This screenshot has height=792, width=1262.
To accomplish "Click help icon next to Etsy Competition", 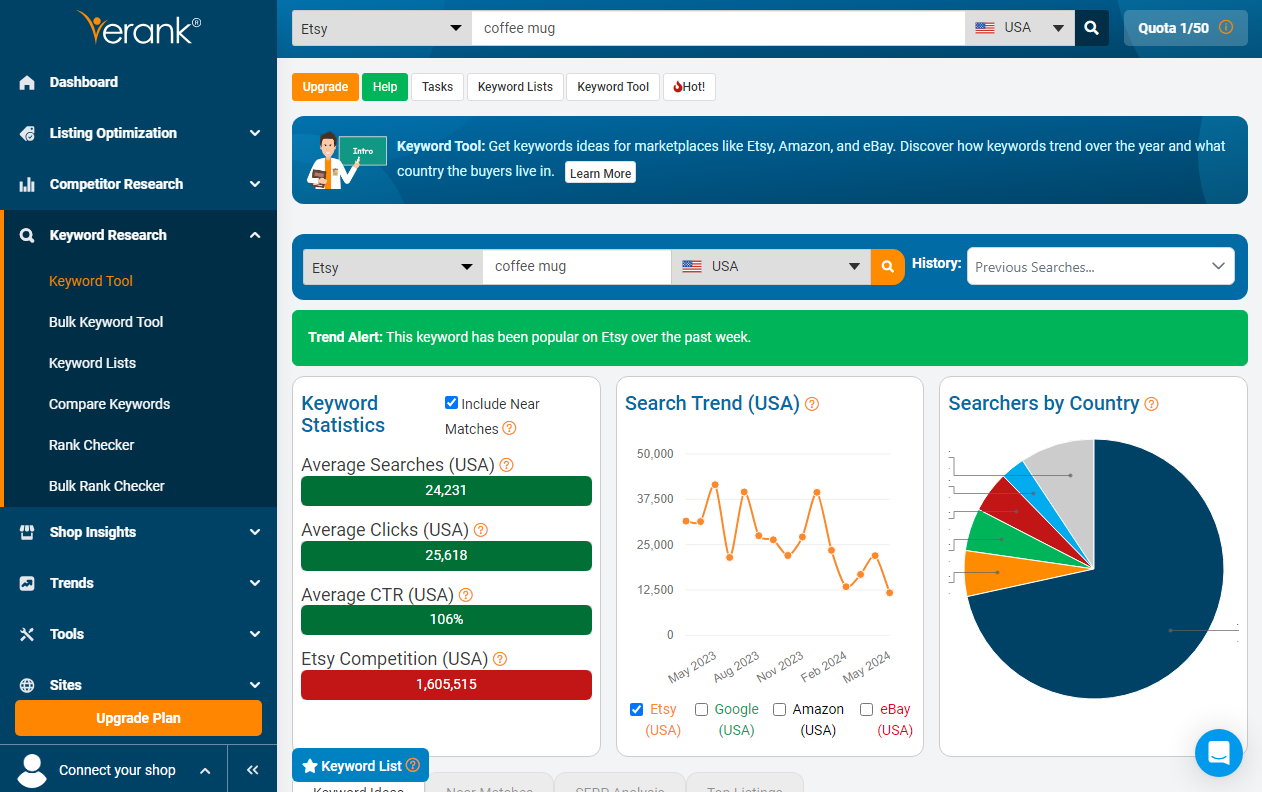I will tap(500, 659).
